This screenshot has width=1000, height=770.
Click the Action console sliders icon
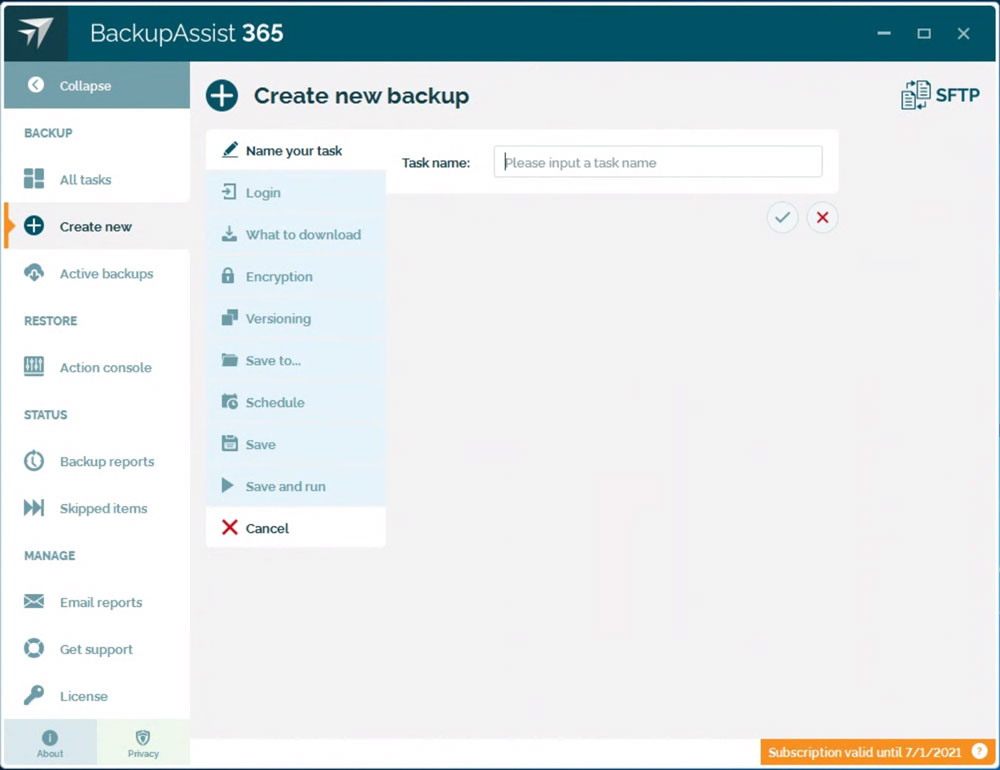click(x=34, y=366)
